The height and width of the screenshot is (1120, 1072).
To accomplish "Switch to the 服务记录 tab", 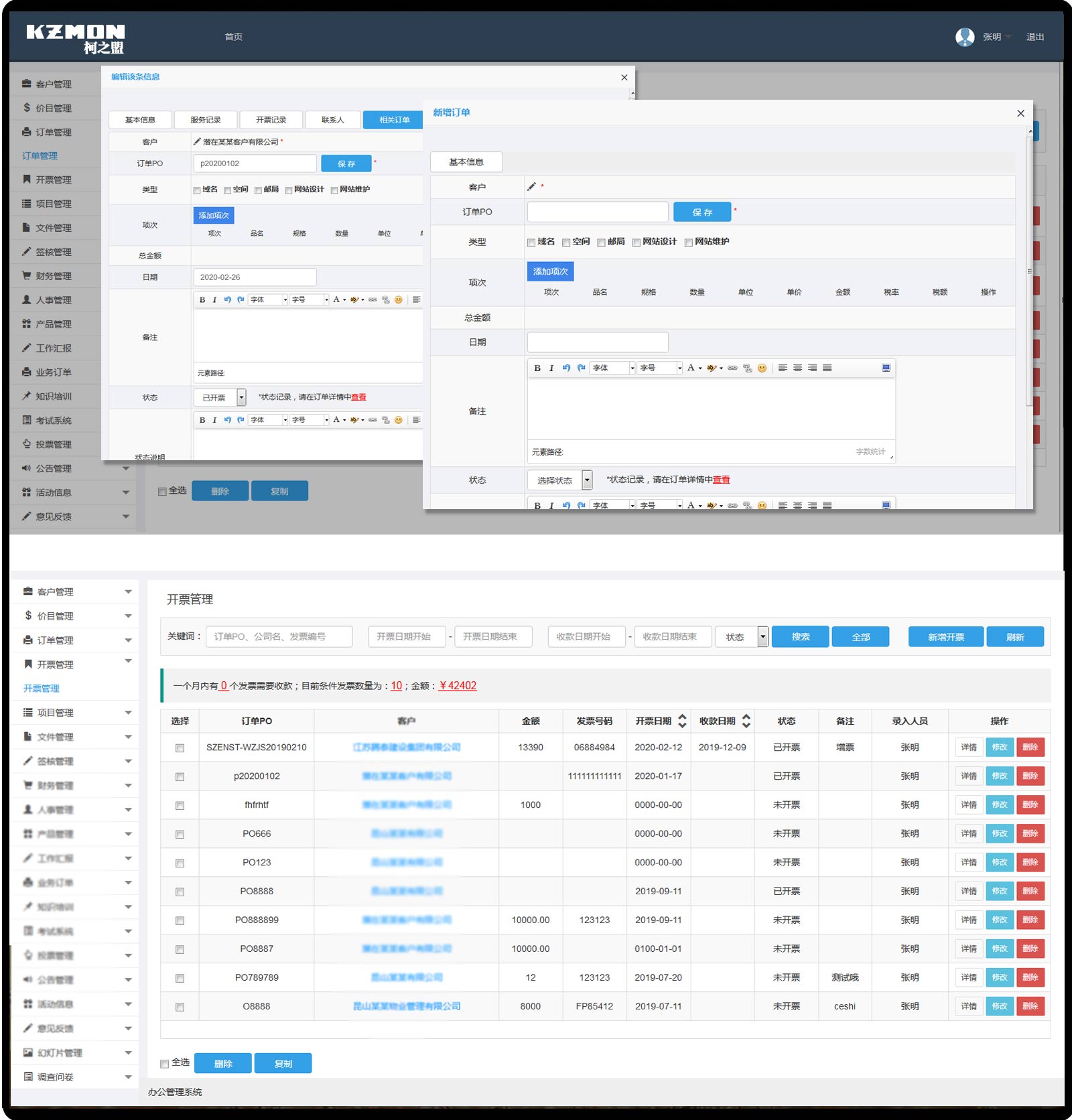I will click(206, 120).
